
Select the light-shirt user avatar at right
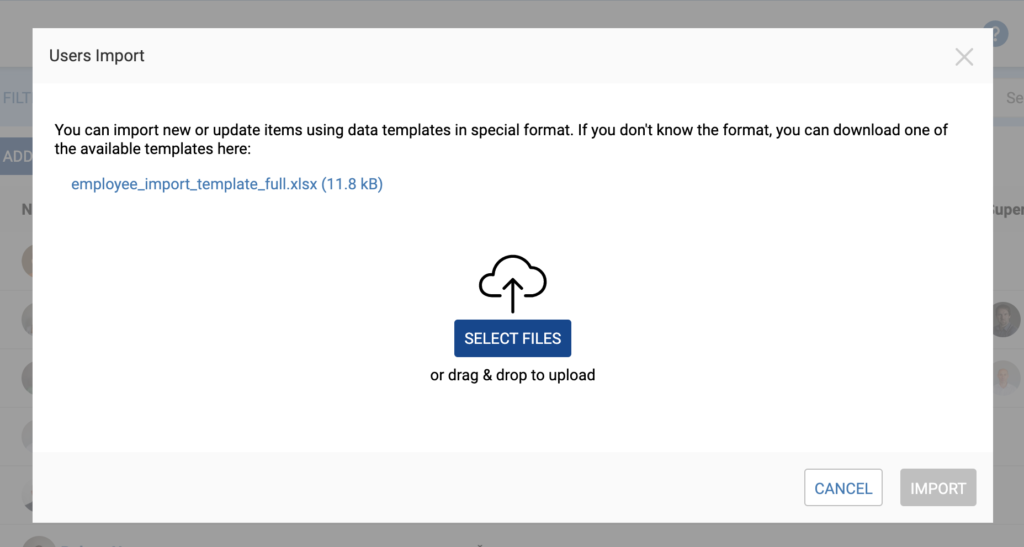1006,378
